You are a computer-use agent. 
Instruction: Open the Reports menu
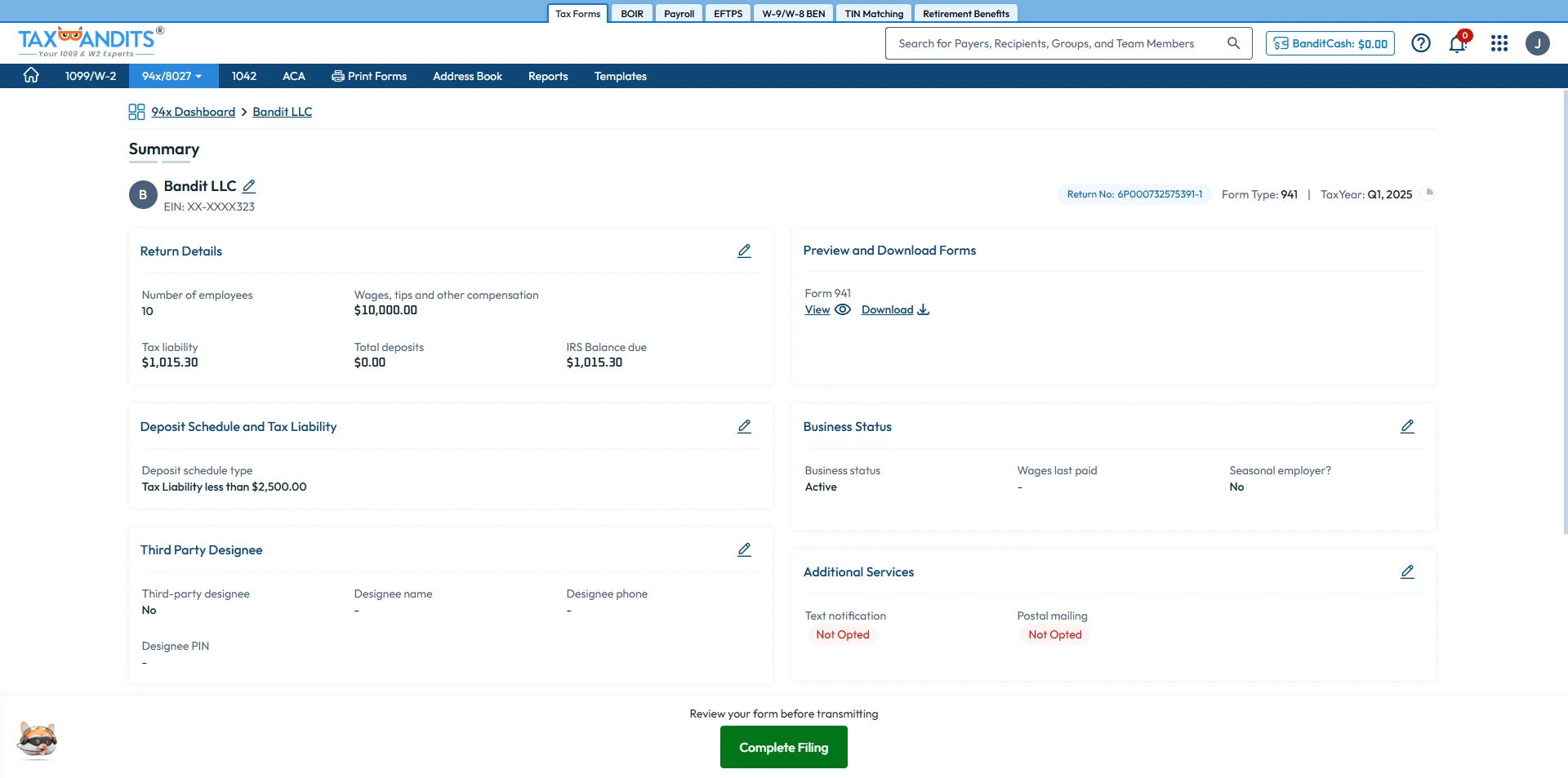[548, 76]
